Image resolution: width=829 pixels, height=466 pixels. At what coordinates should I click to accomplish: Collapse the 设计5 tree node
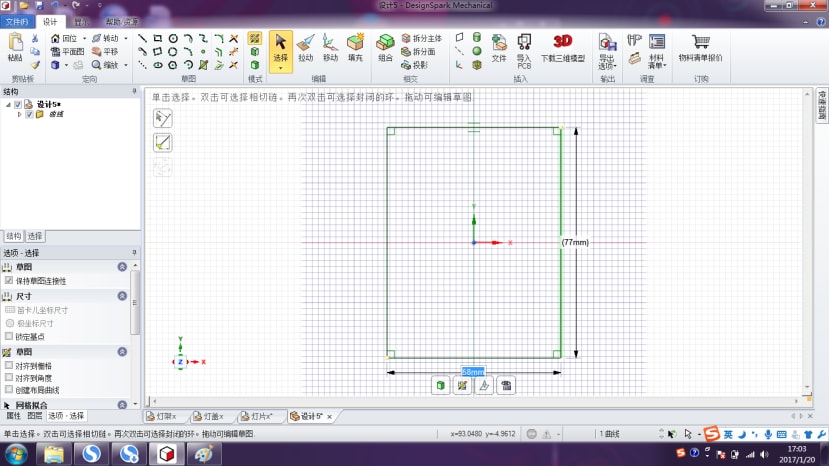(8, 105)
